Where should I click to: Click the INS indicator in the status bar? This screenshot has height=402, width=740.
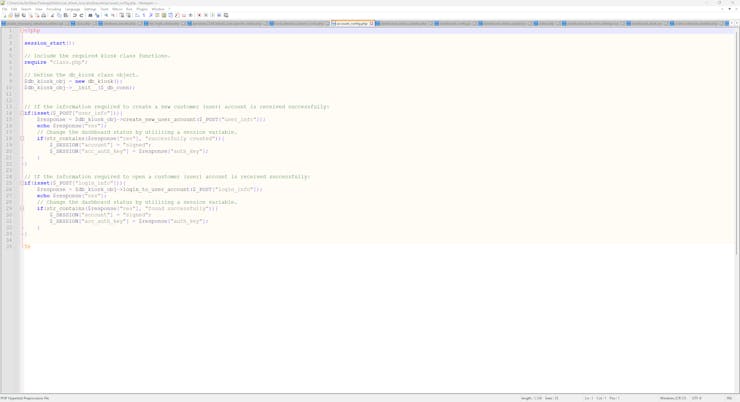[x=730, y=398]
